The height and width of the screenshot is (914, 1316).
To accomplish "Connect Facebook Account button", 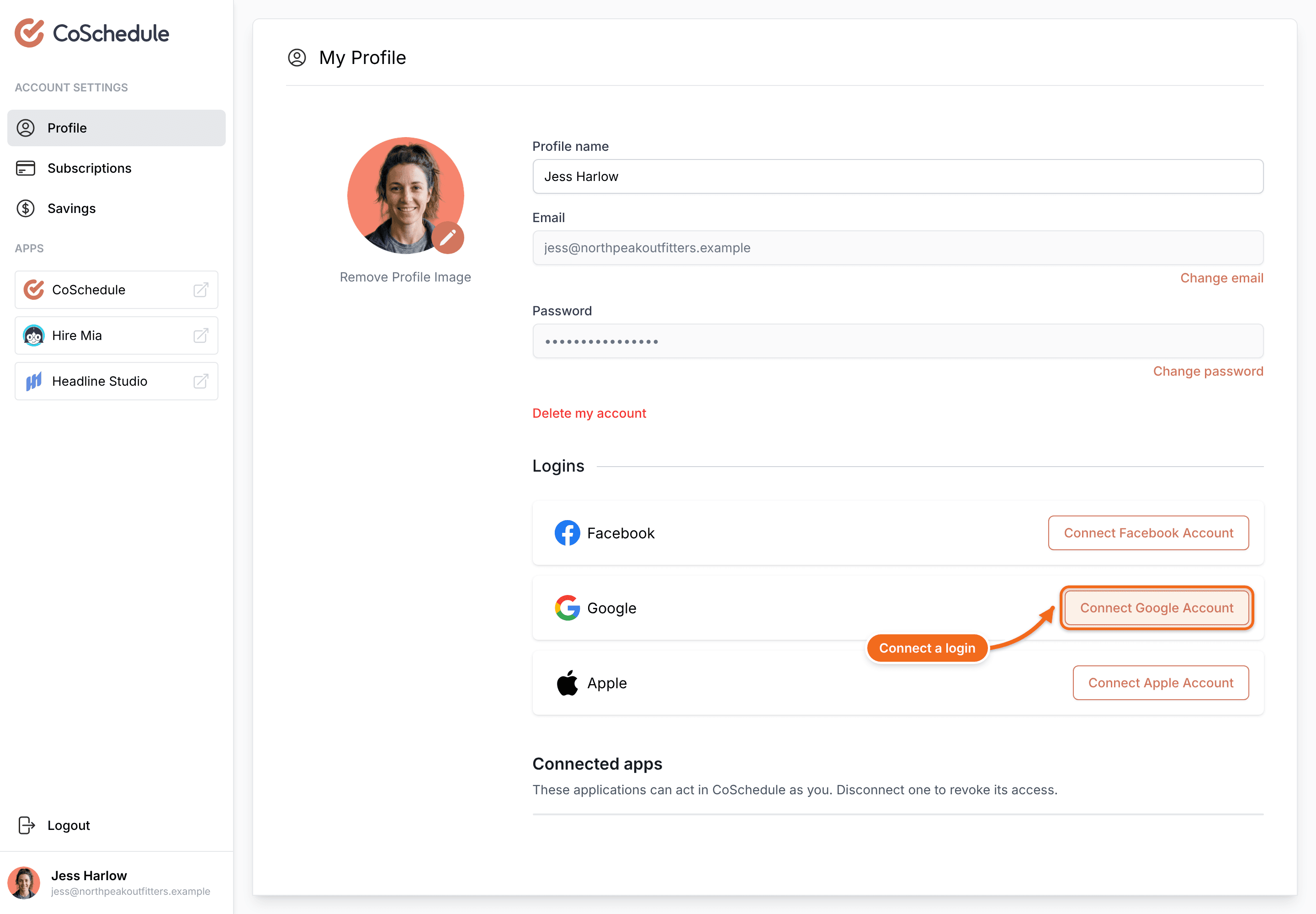I will pyautogui.click(x=1149, y=533).
